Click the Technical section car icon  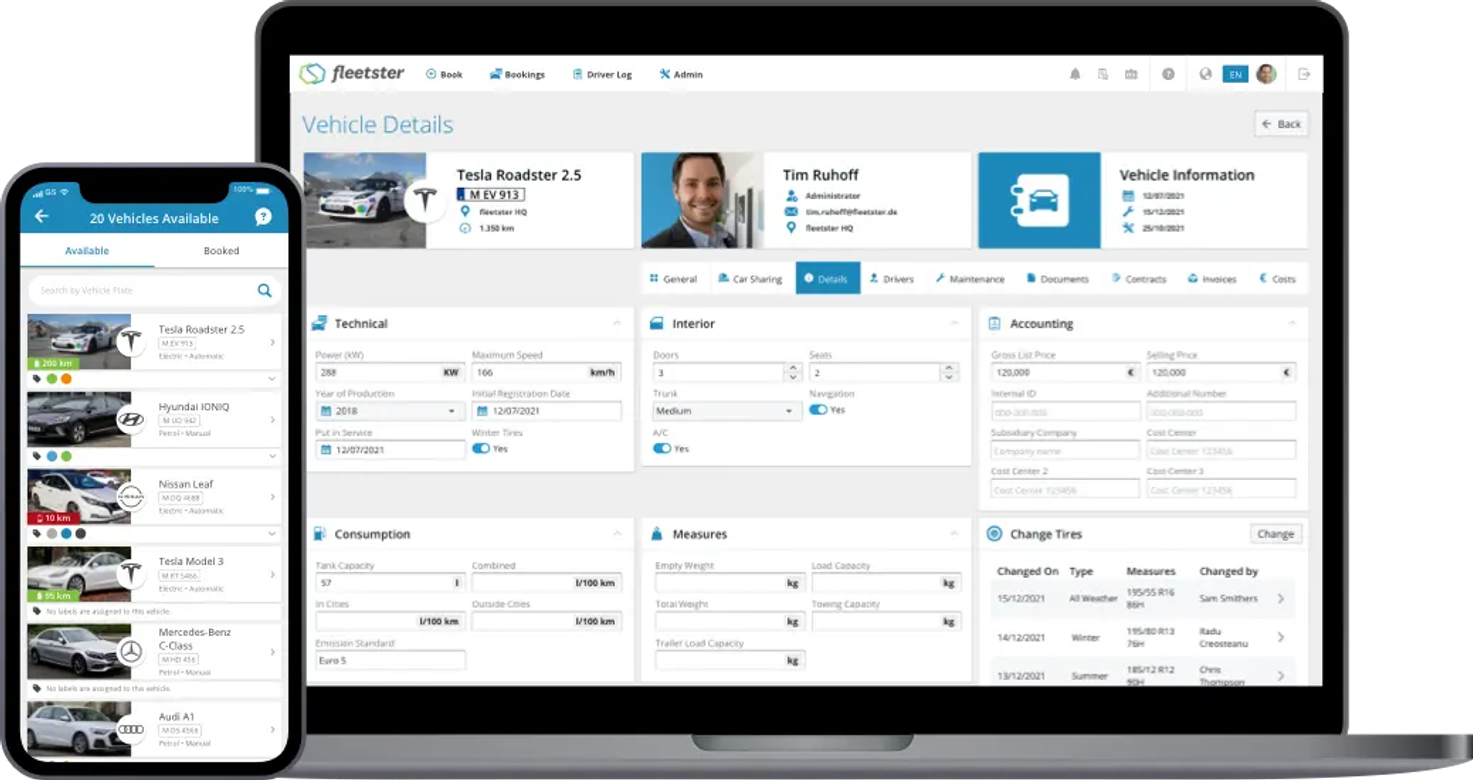(x=320, y=323)
